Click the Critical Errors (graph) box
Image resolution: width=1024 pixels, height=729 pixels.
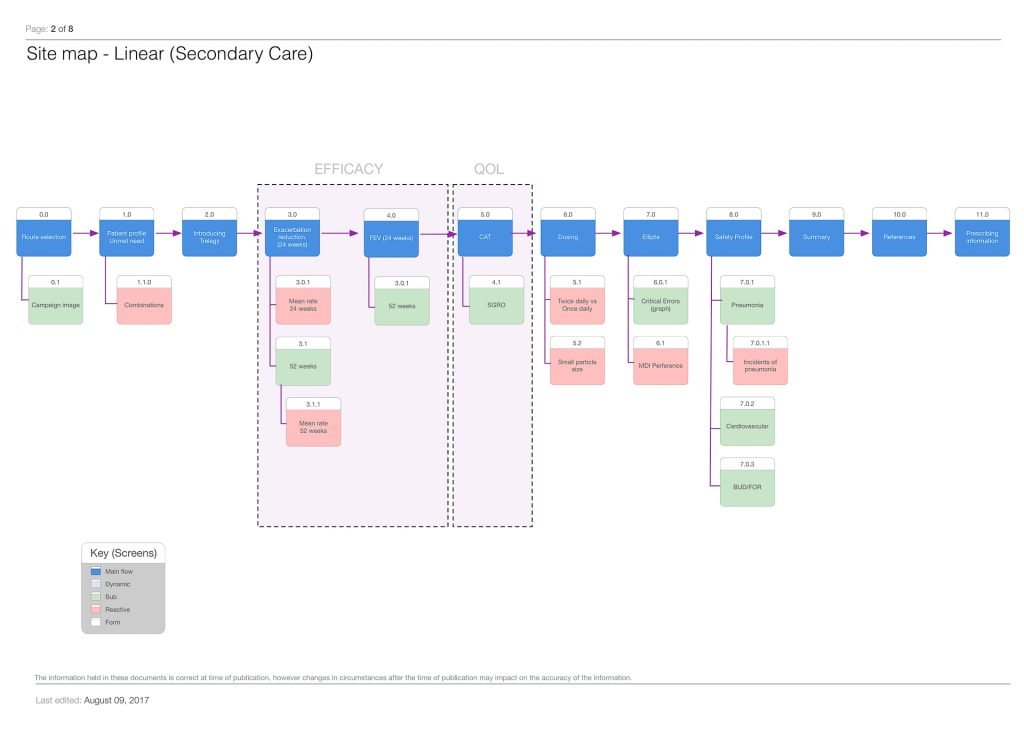pos(660,303)
